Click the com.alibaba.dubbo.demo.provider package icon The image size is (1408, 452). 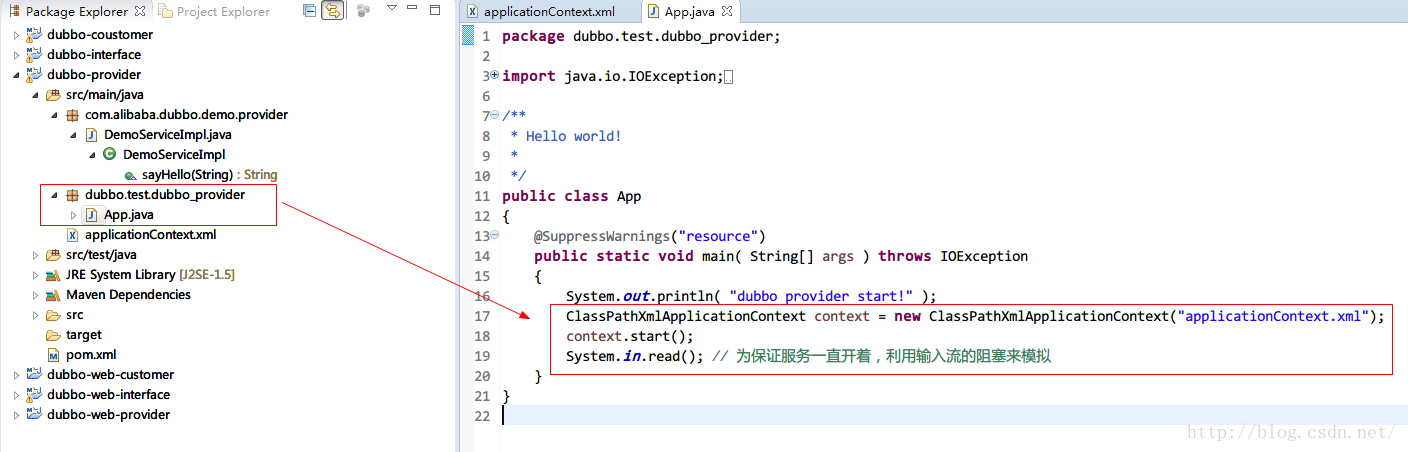[x=72, y=115]
